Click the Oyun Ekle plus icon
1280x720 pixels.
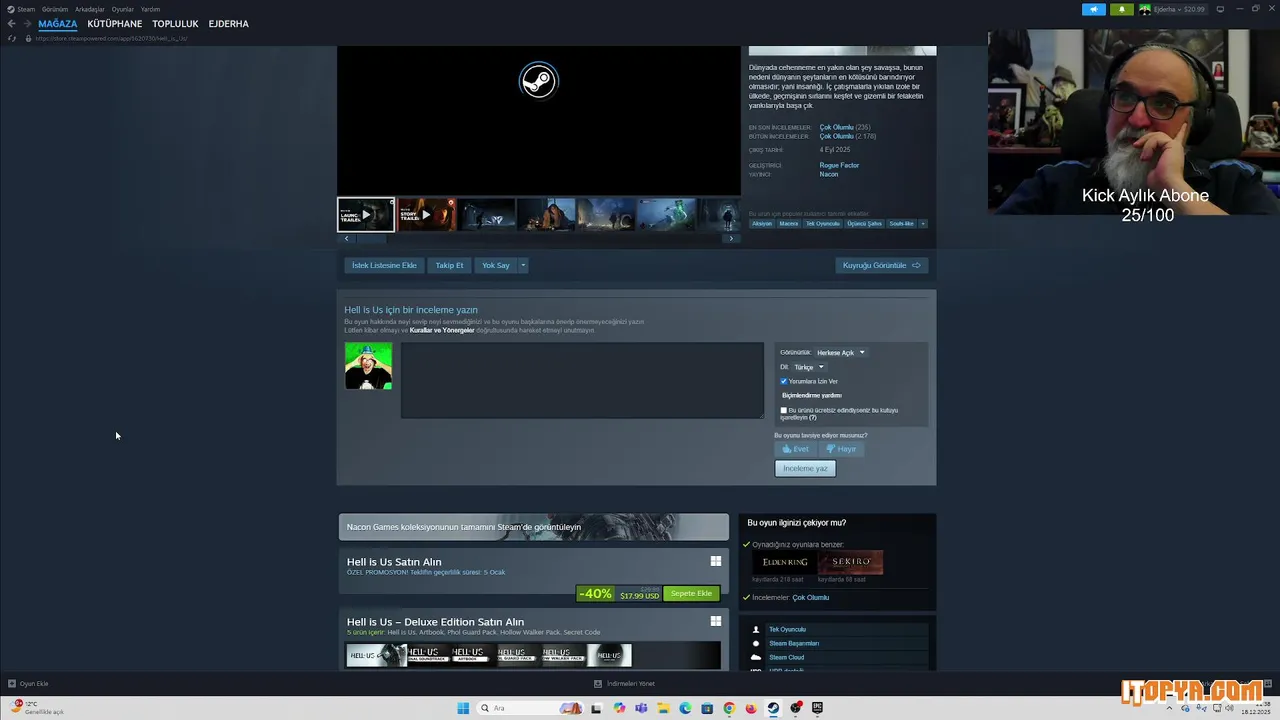12,683
